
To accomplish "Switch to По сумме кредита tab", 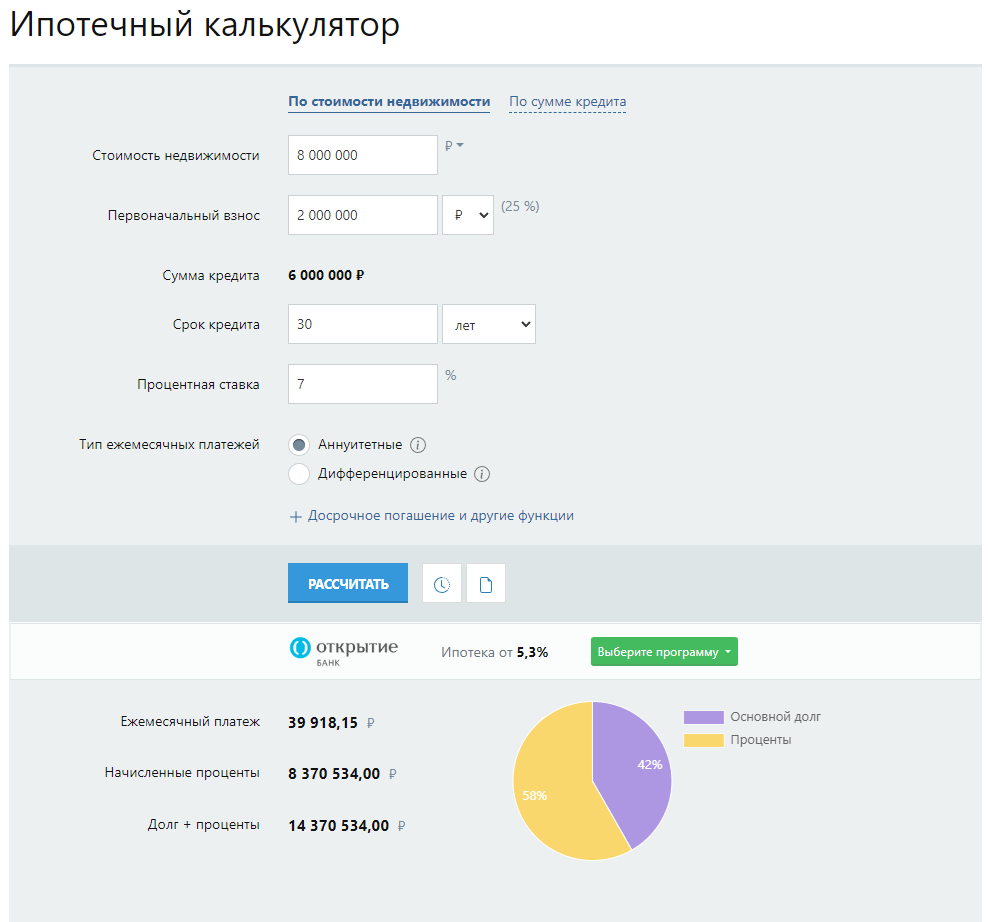I will [x=567, y=102].
